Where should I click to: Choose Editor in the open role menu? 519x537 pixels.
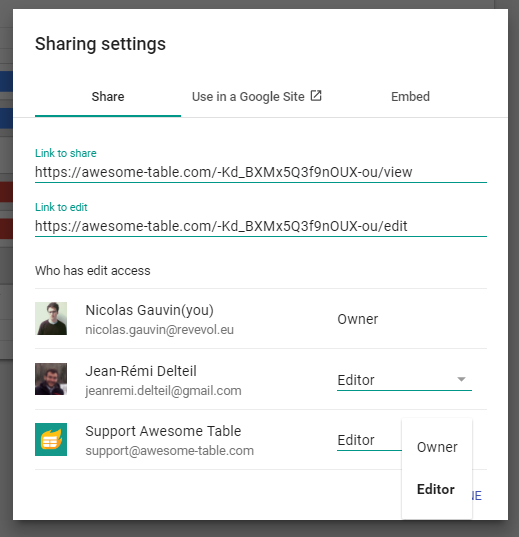437,489
